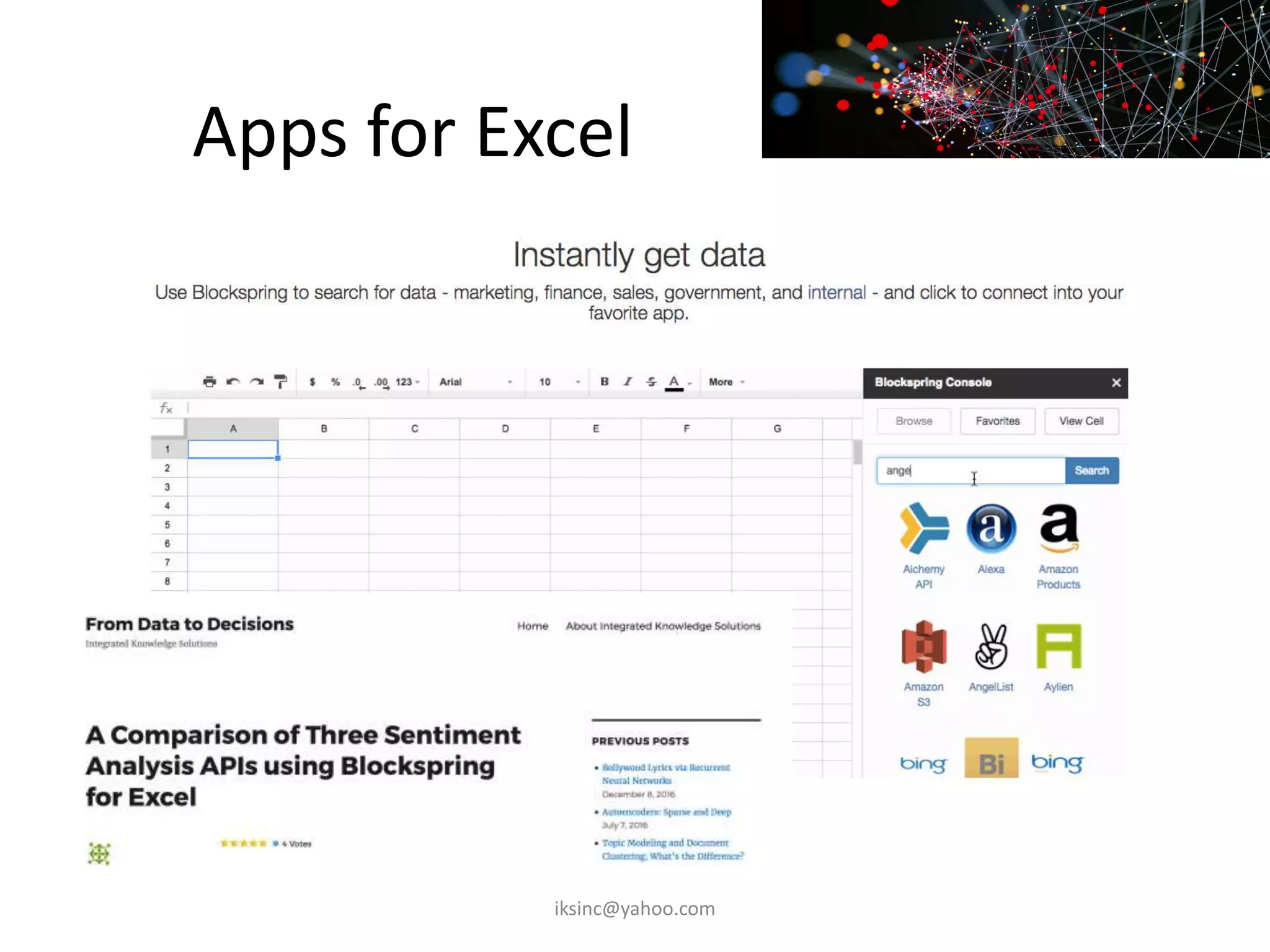Viewport: 1270px width, 952px height.
Task: Click the print icon in toolbar
Action: click(x=210, y=382)
